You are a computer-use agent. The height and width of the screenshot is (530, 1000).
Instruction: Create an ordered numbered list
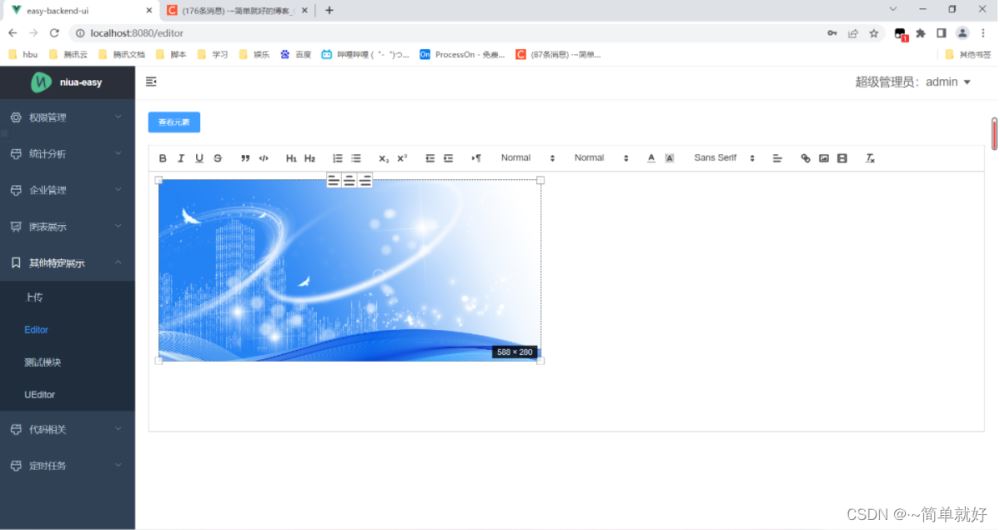[338, 158]
